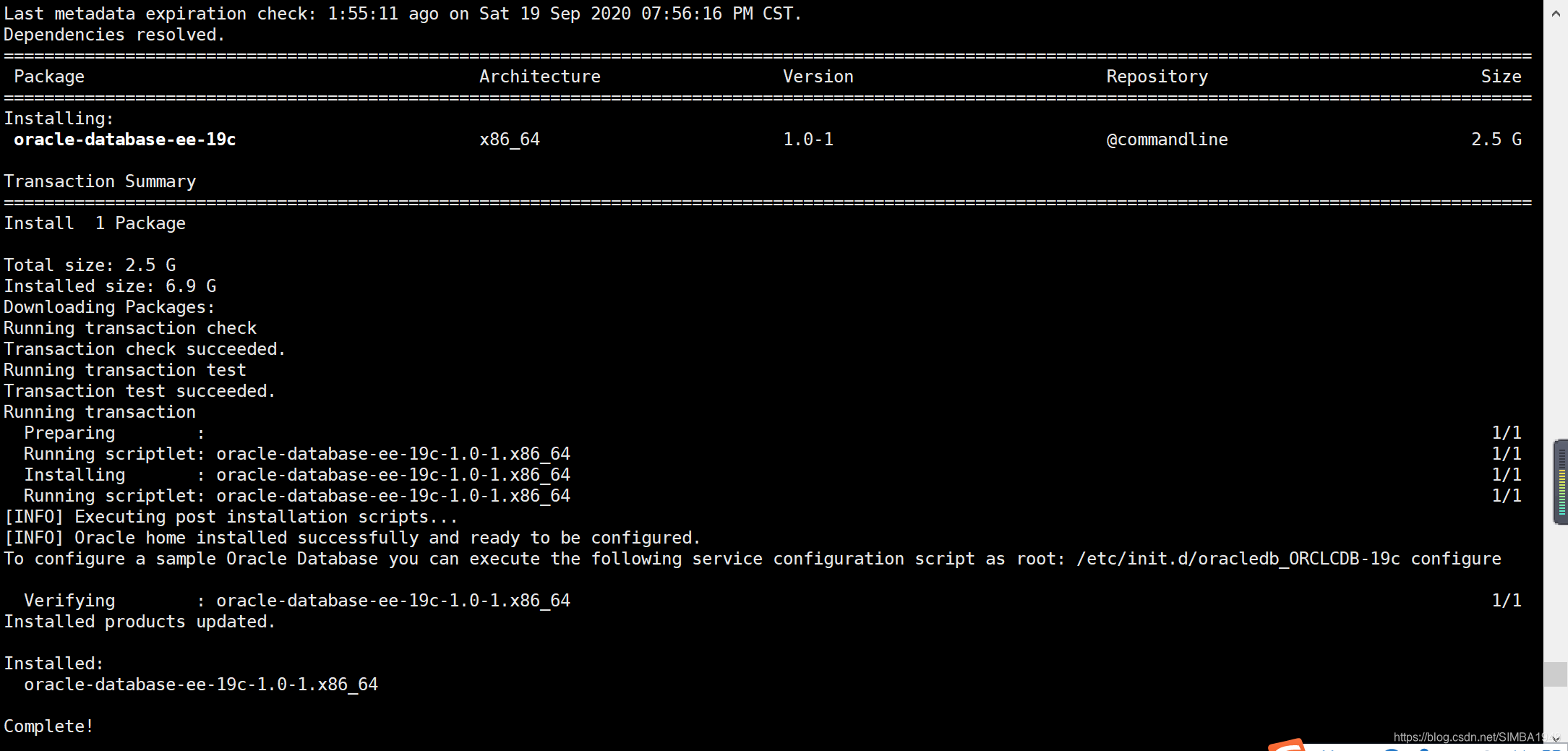Click the scrollbar up arrow
Image resolution: width=1568 pixels, height=751 pixels.
click(x=1556, y=13)
